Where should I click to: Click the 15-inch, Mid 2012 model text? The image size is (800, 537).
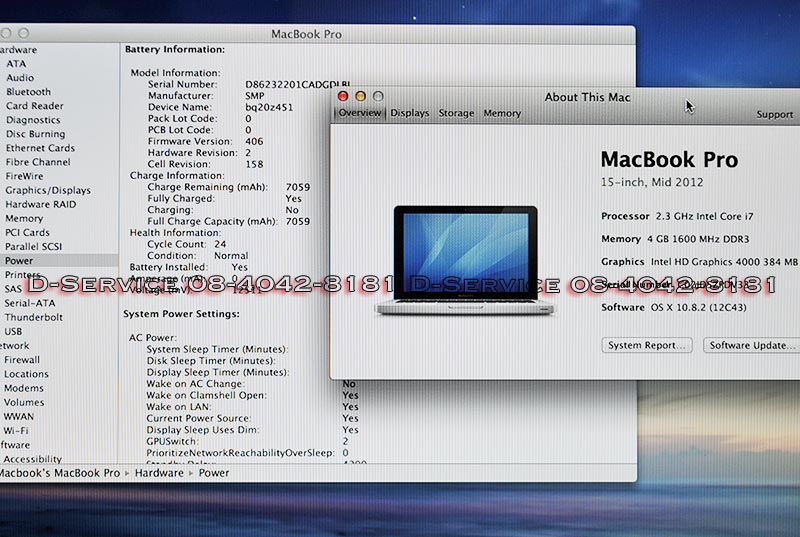[x=652, y=182]
